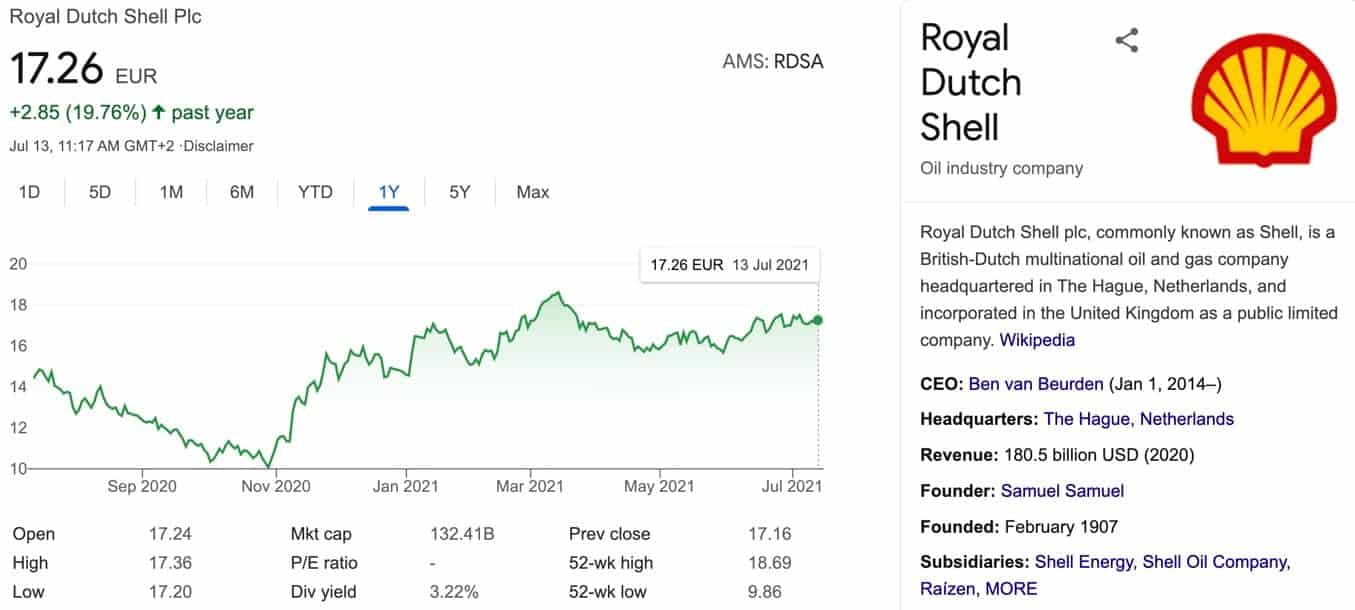Open CEO Ben van Beurden link
Viewport: 1355px width, 610px height.
1036,384
